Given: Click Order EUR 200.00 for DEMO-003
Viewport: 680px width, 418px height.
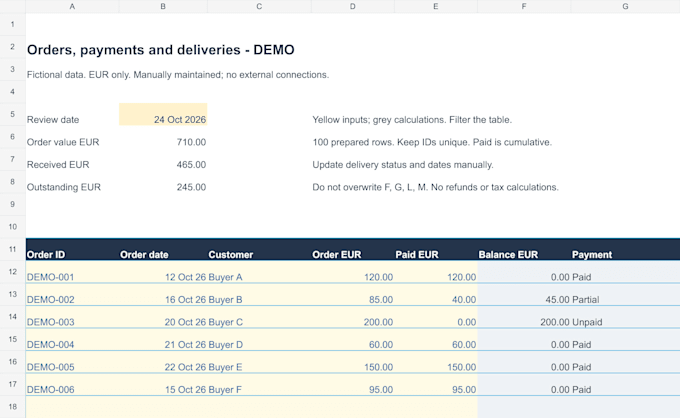Looking at the screenshot, I should tap(378, 322).
